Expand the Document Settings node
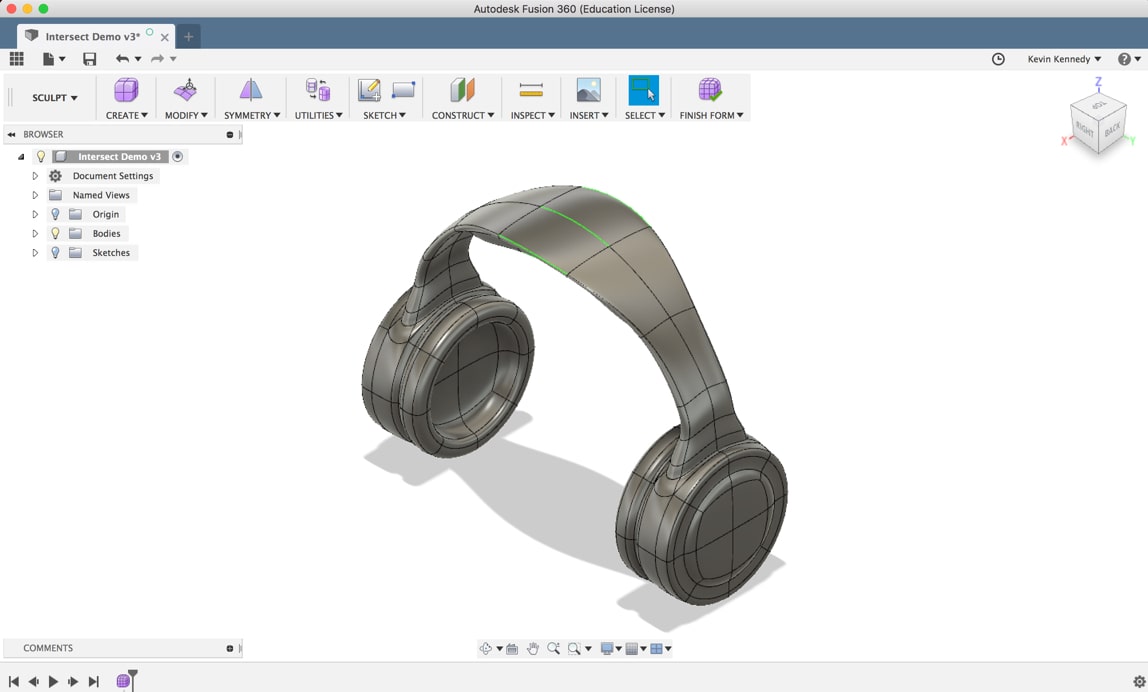Viewport: 1148px width, 692px height. (35, 175)
